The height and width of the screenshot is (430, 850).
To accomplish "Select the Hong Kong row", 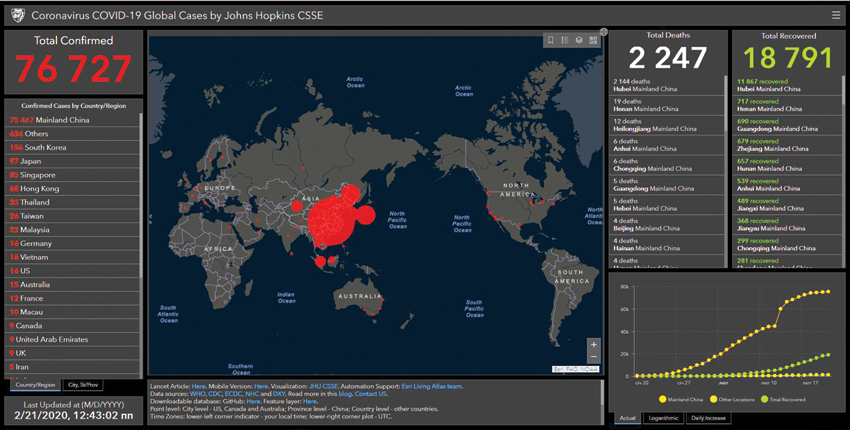I will [72, 188].
